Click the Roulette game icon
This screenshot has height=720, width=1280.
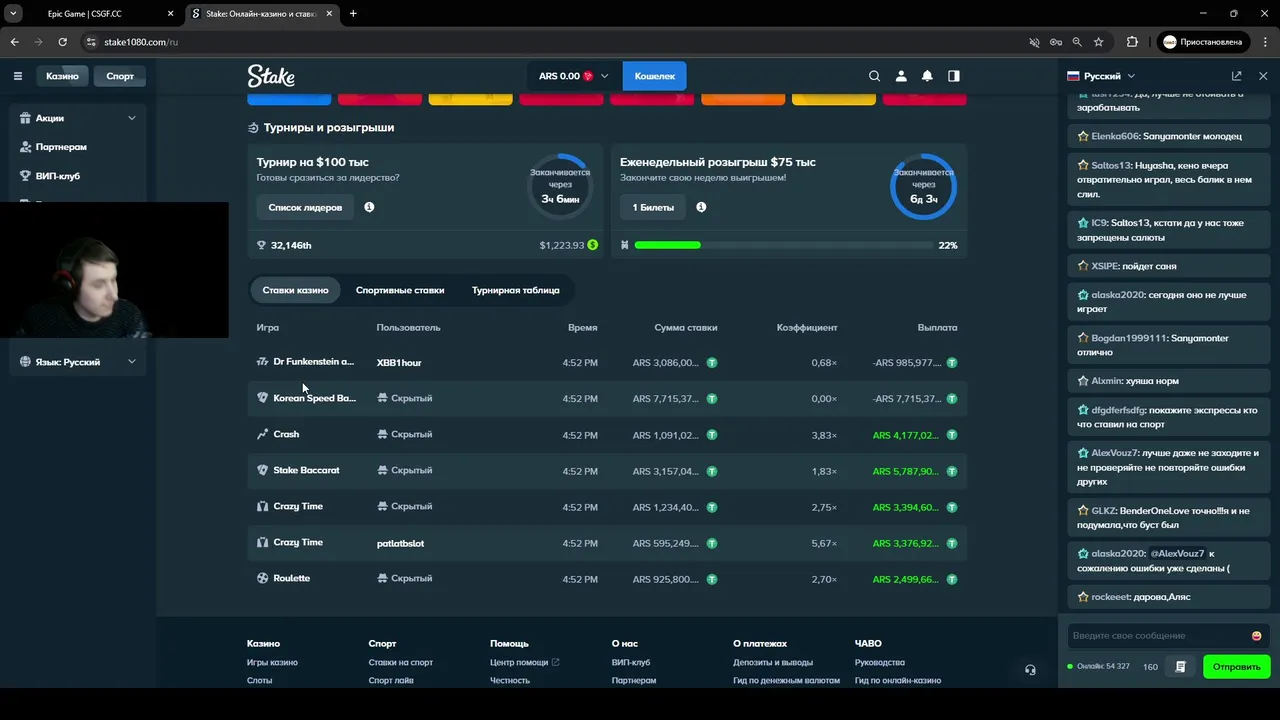coord(262,578)
